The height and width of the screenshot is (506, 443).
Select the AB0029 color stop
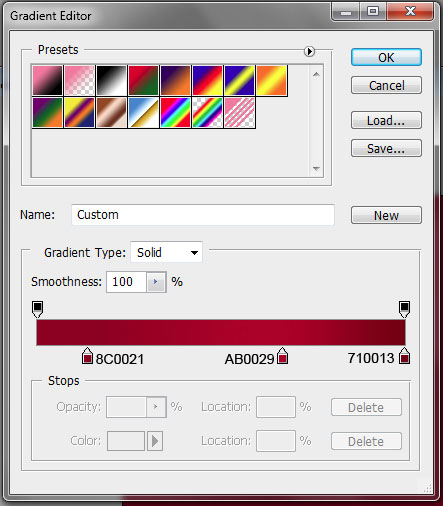pyautogui.click(x=283, y=356)
